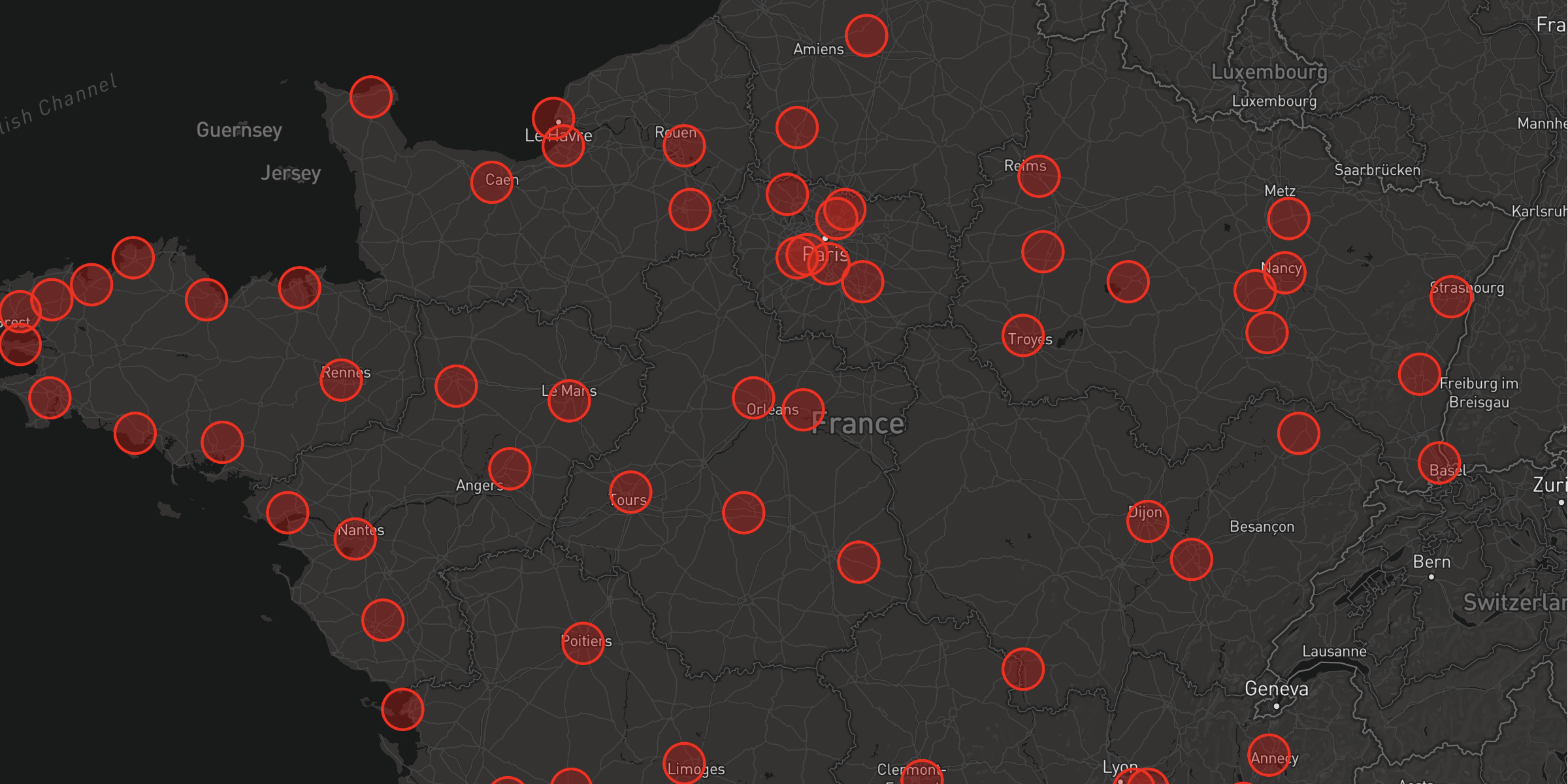Open the Annecy marker
Viewport: 1568px width, 784px height.
click(x=1268, y=755)
